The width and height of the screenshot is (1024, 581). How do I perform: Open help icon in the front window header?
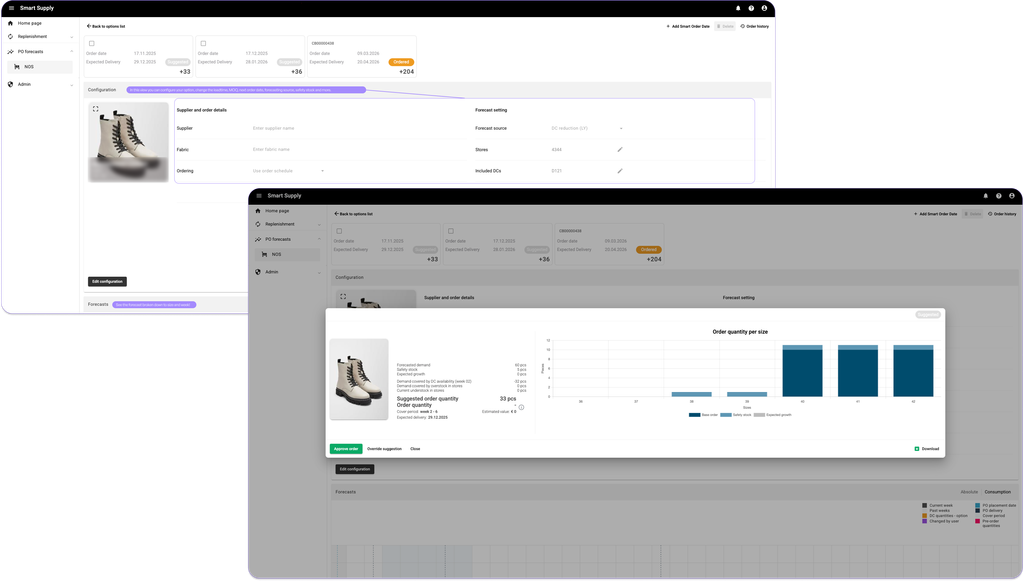[x=999, y=196]
